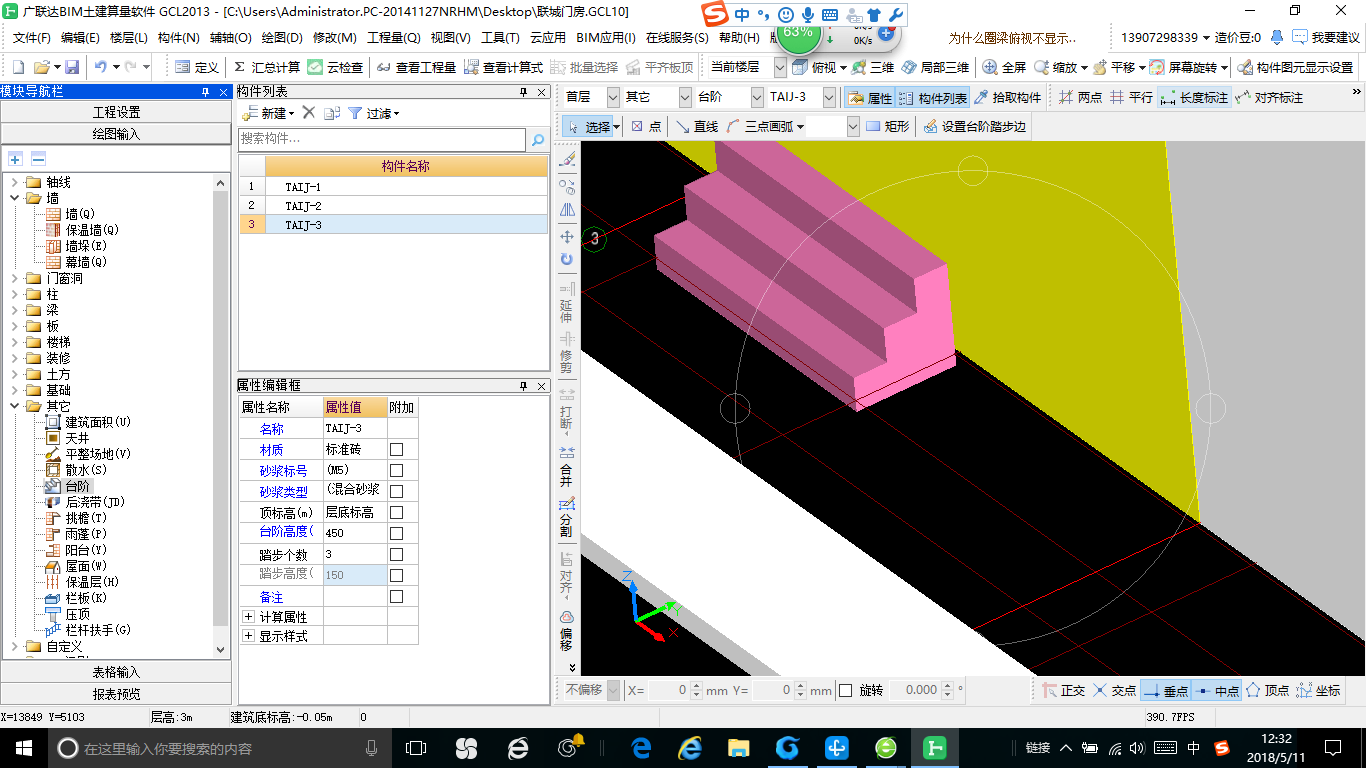Run 云检查 cloud check
Image resolution: width=1366 pixels, height=768 pixels.
(335, 67)
